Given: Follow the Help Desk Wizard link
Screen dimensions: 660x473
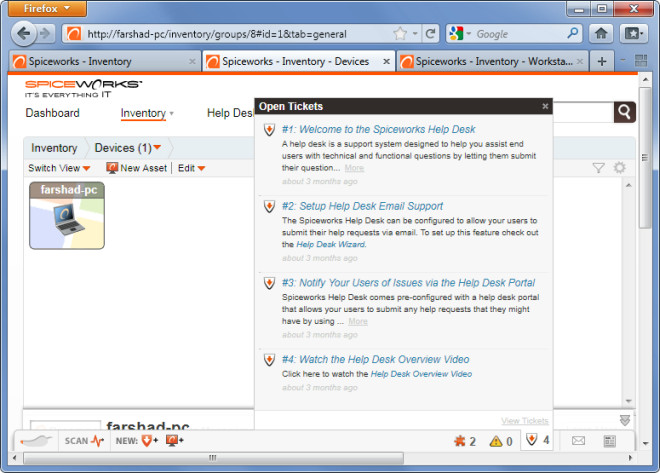Looking at the screenshot, I should pyautogui.click(x=331, y=244).
